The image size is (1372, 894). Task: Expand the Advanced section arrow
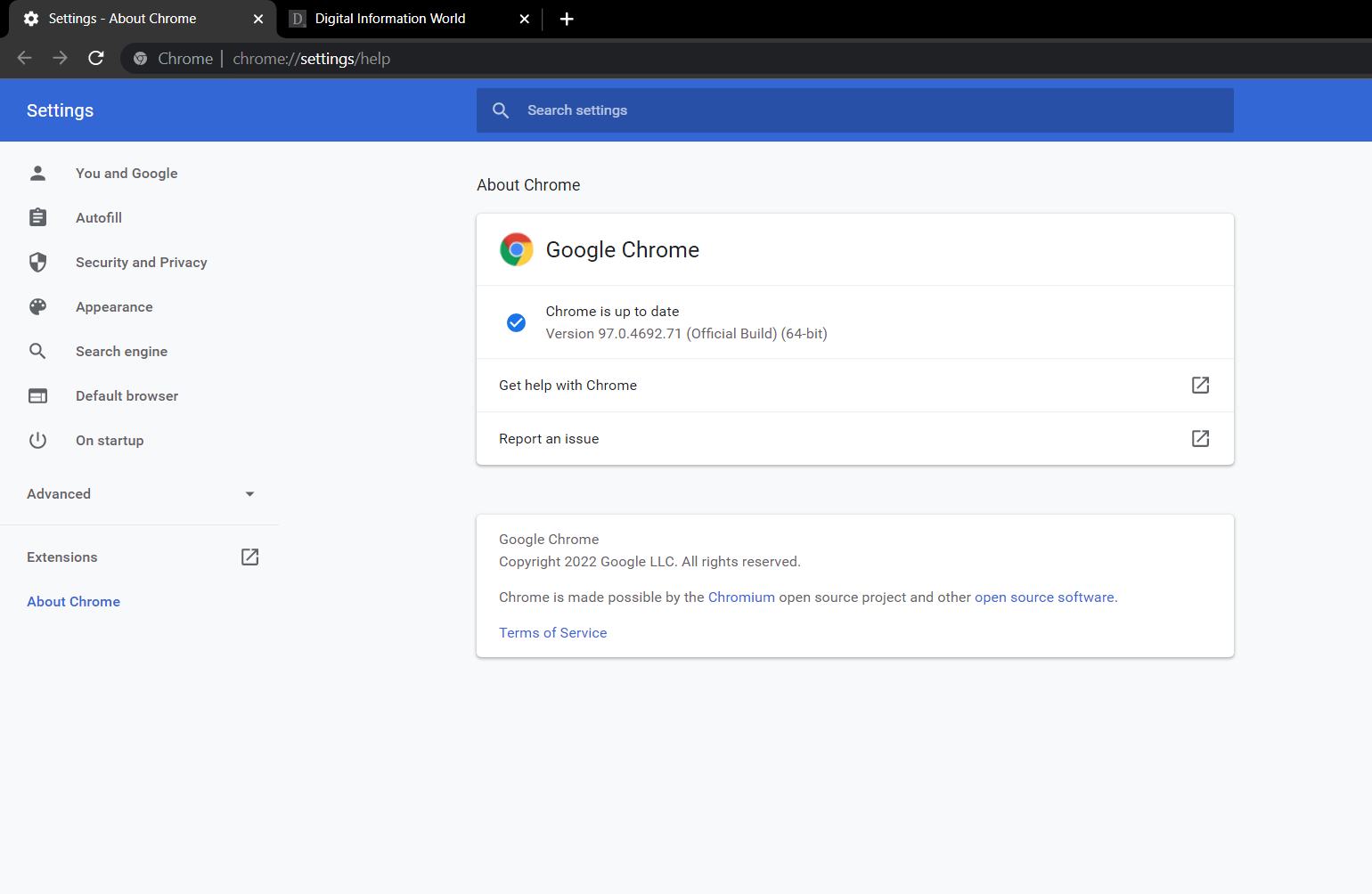point(249,494)
